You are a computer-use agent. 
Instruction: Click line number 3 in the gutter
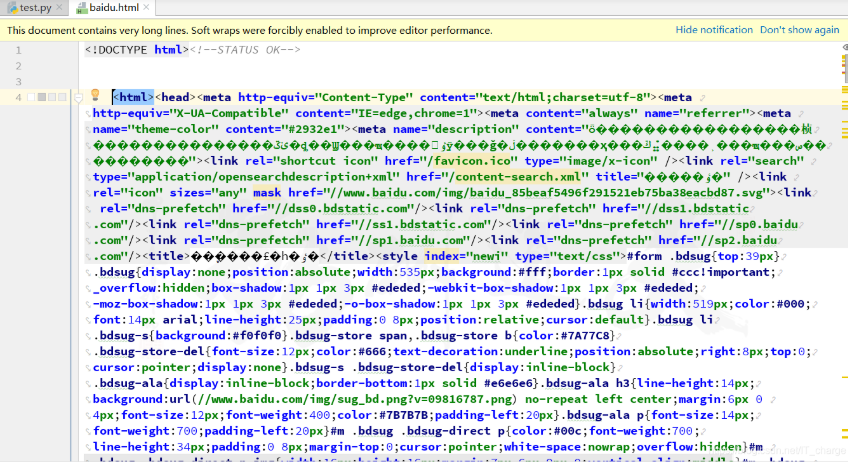coord(18,82)
